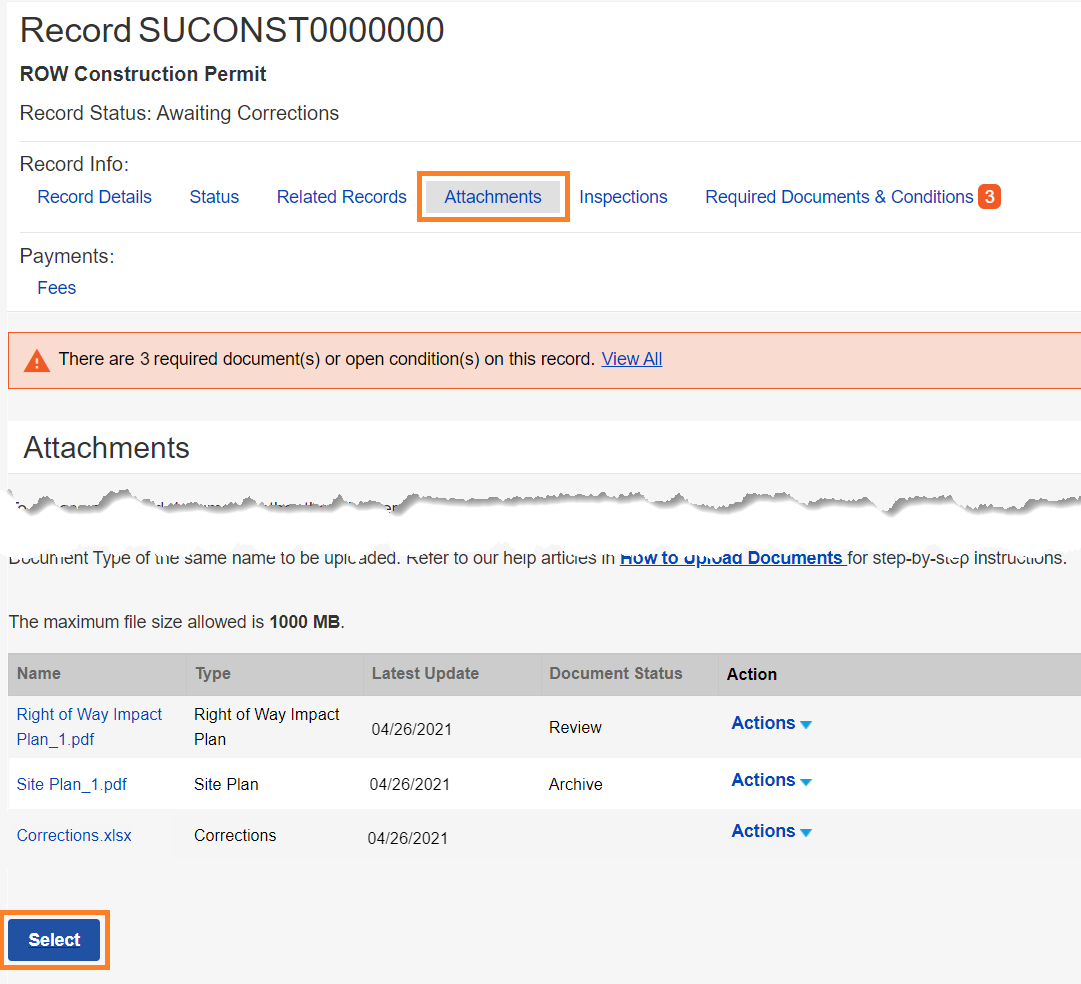Download Corrections.xlsx attachment

pyautogui.click(x=73, y=835)
